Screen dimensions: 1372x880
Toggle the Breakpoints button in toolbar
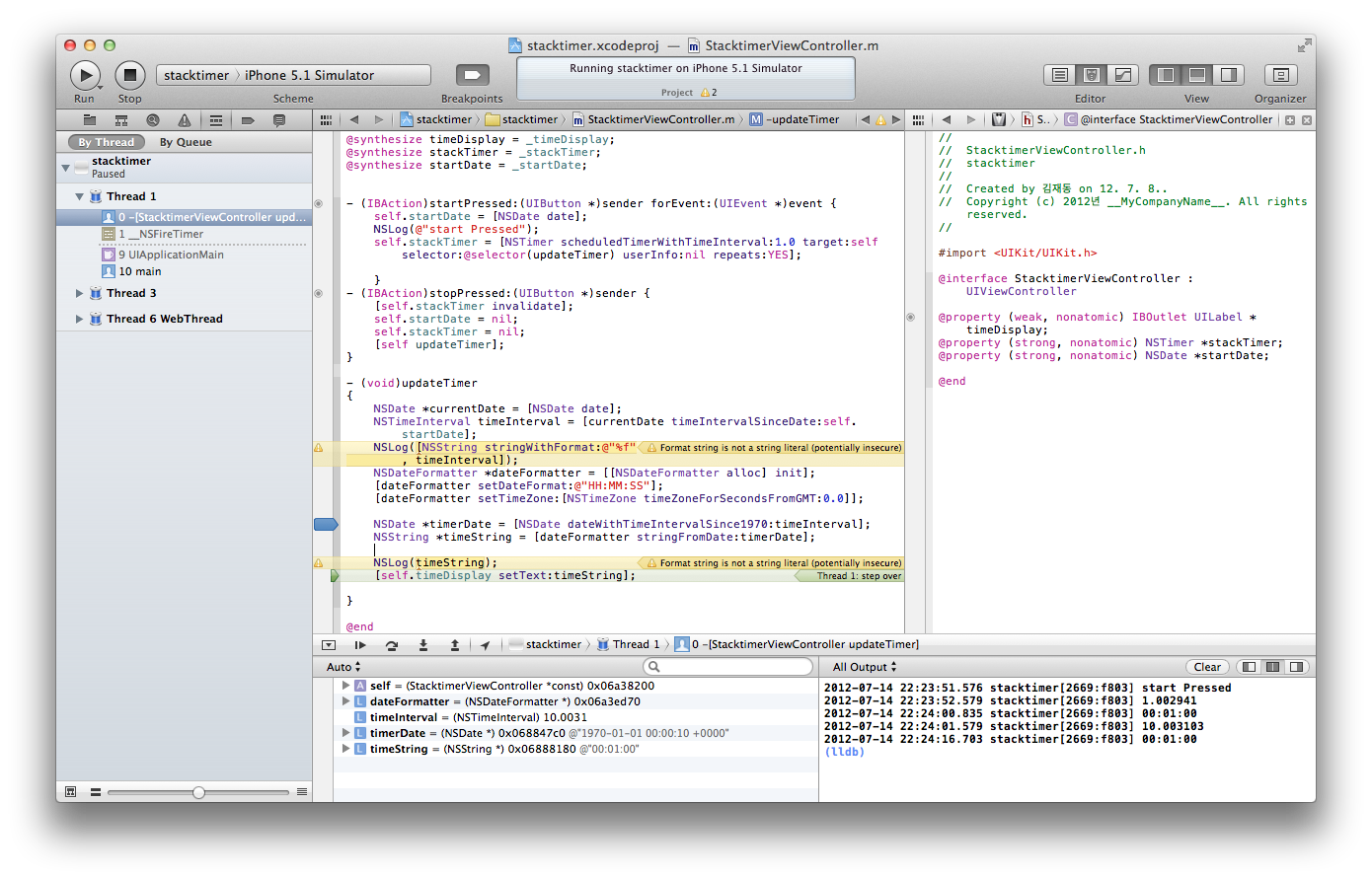point(472,75)
